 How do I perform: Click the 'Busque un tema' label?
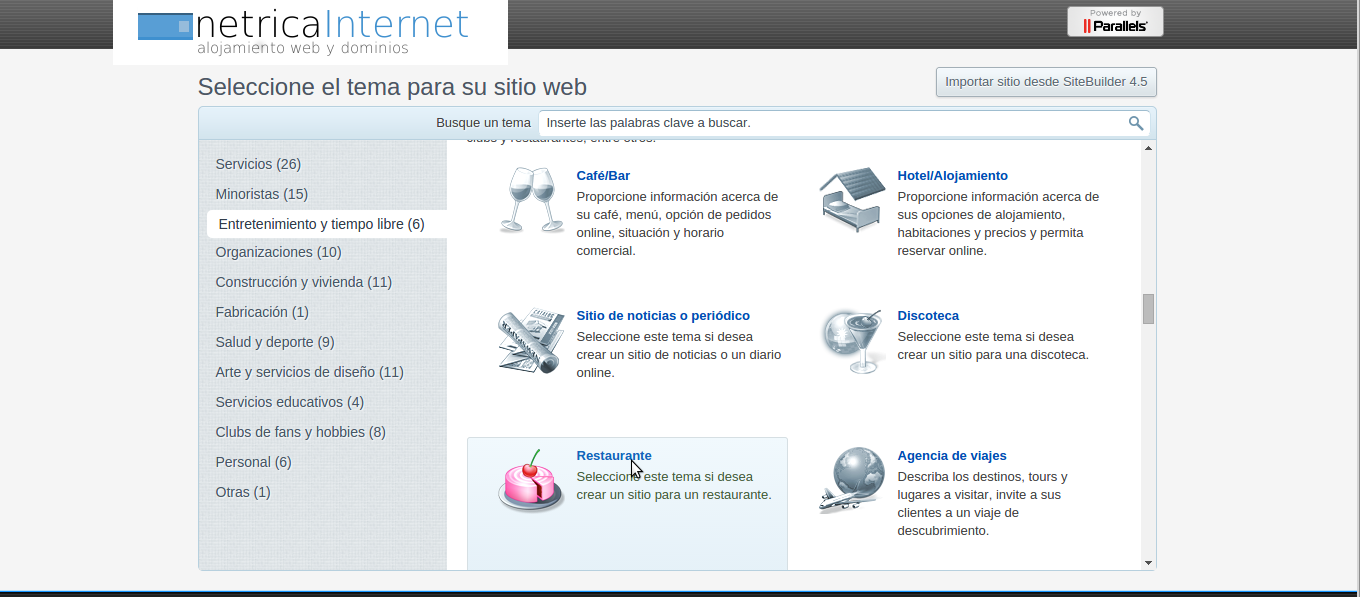tap(483, 123)
